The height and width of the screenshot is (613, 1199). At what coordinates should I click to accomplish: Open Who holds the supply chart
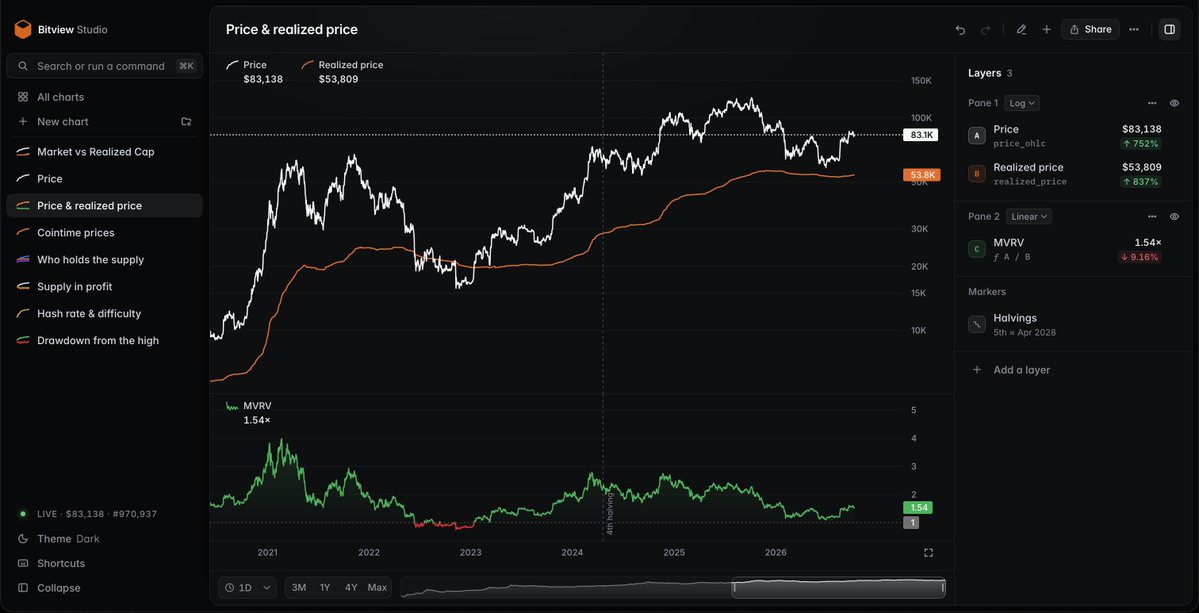tap(104, 260)
